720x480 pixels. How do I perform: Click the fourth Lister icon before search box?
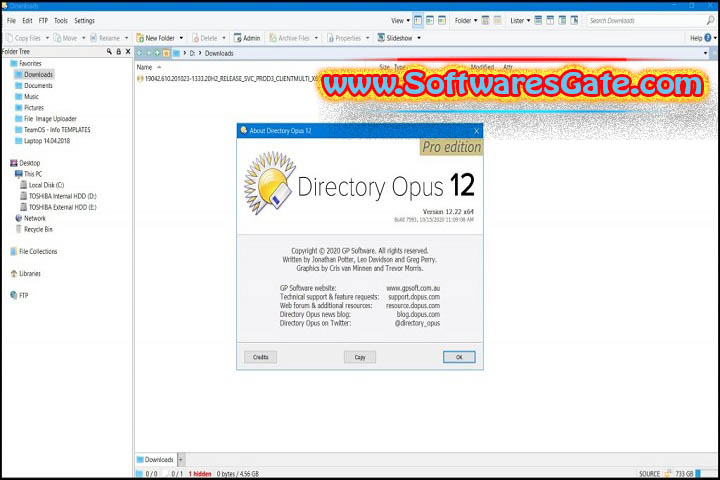coord(574,21)
